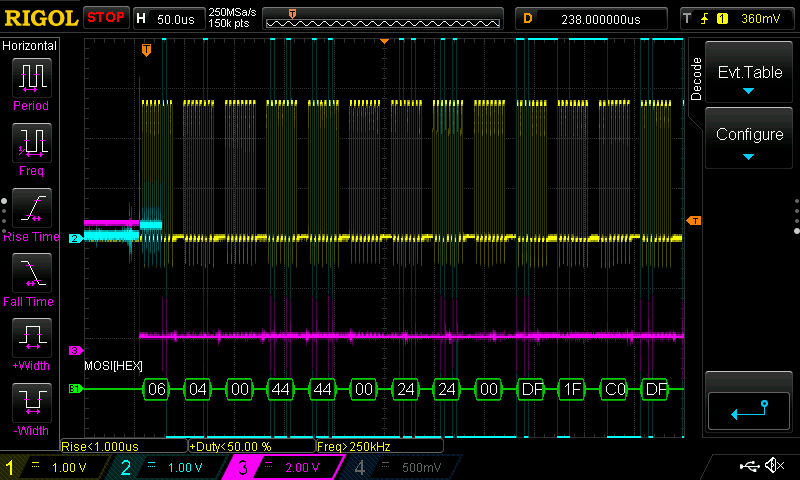Click the decoded byte 04
The height and width of the screenshot is (480, 800).
point(198,389)
